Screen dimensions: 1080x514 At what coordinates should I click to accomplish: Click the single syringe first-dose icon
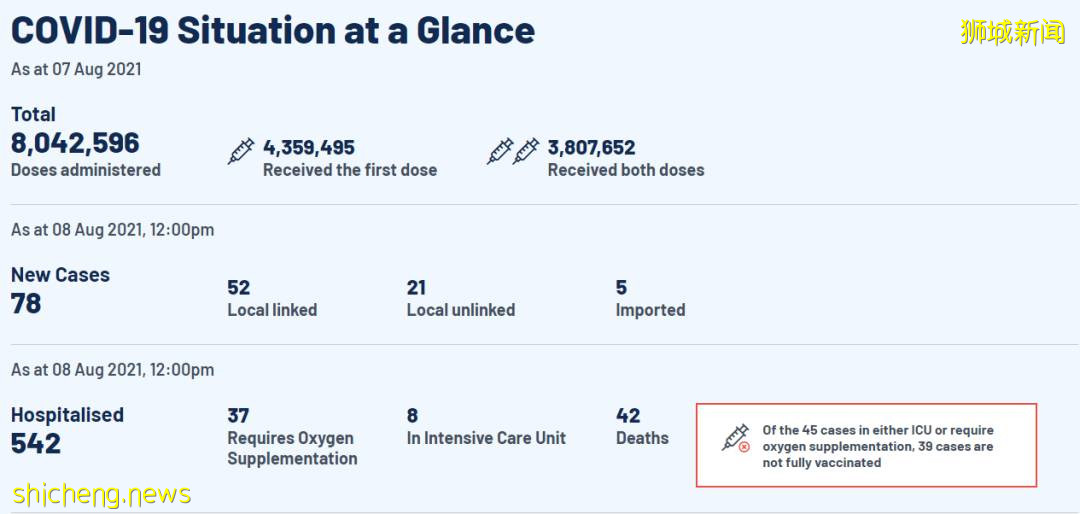(241, 151)
